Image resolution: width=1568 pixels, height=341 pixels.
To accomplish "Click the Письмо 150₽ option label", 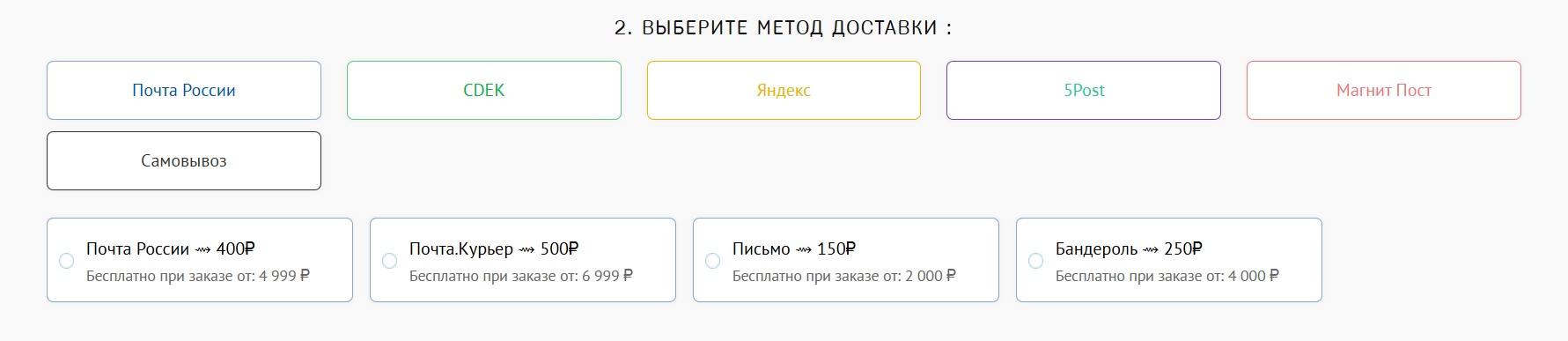I will point(794,248).
